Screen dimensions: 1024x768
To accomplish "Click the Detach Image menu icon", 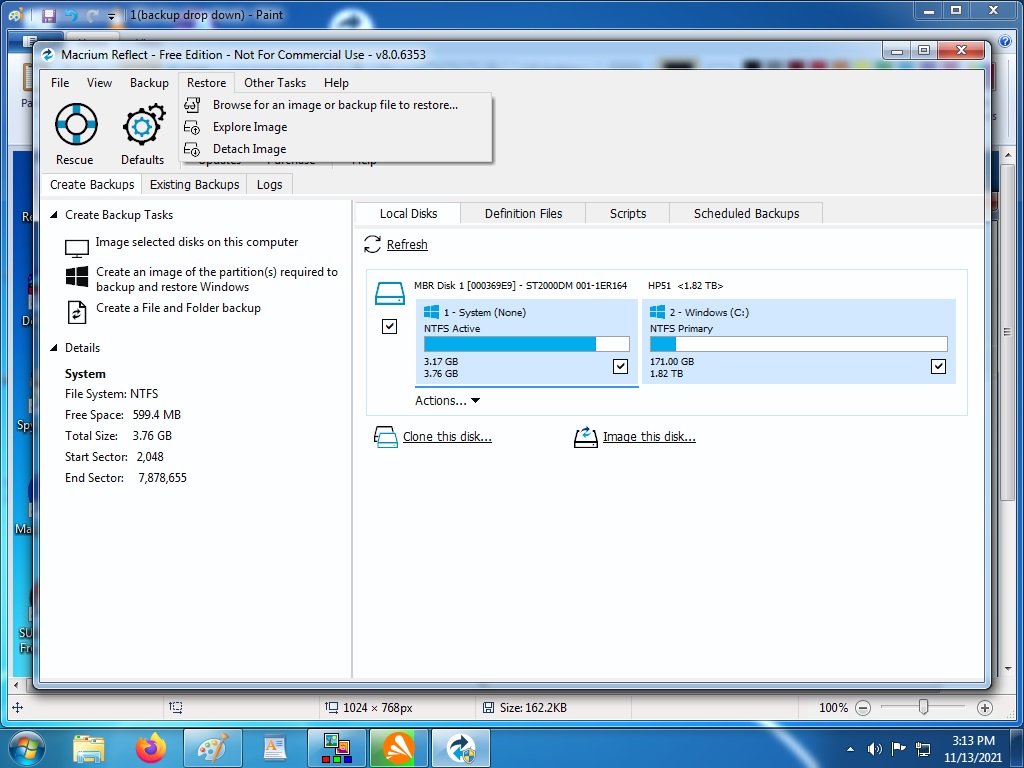I will pyautogui.click(x=192, y=149).
